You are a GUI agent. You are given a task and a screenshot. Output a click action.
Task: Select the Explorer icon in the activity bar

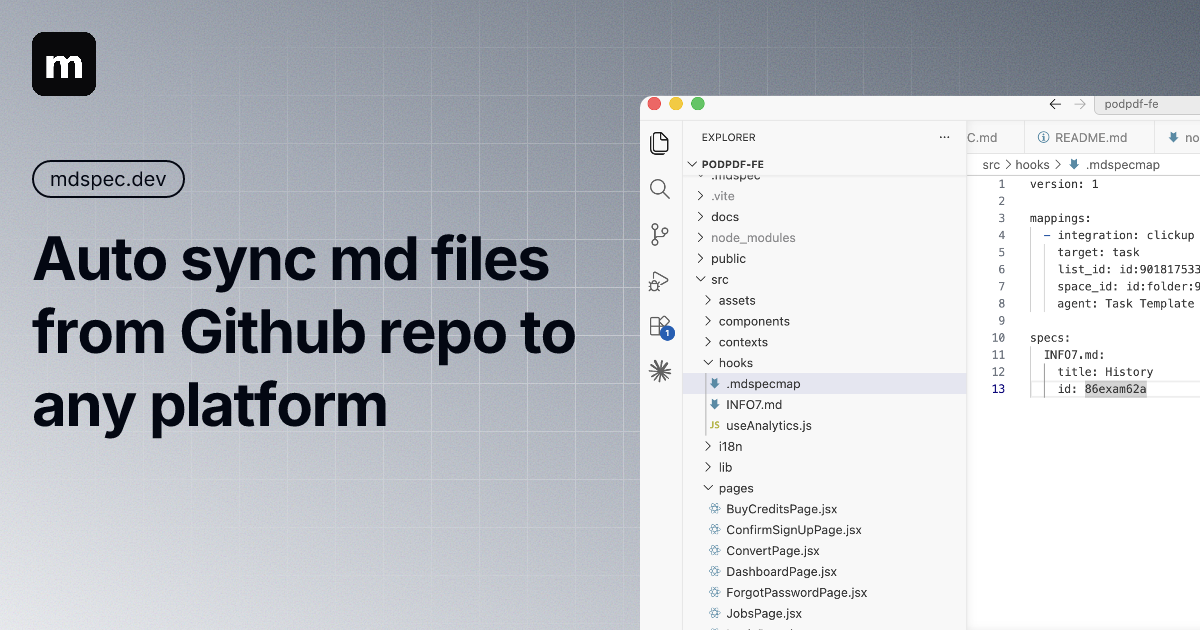point(660,143)
